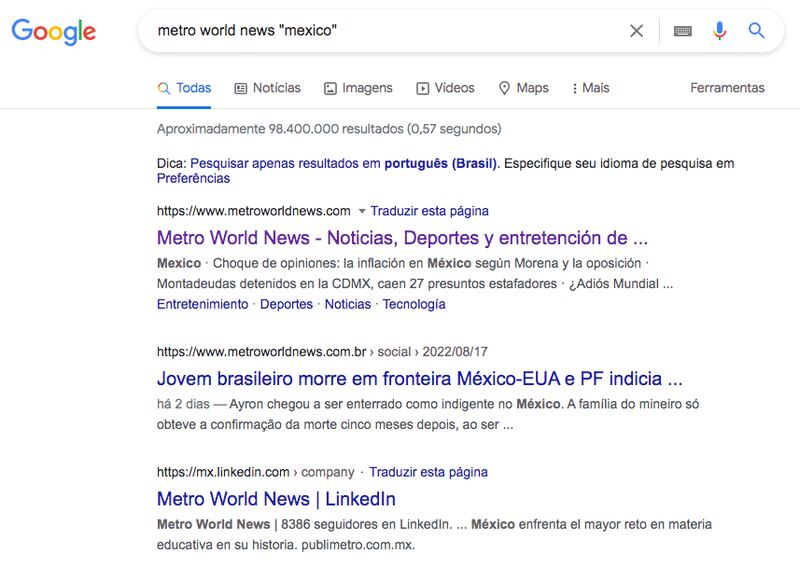800x567 pixels.
Task: Open the Maps tab
Action: coord(523,88)
